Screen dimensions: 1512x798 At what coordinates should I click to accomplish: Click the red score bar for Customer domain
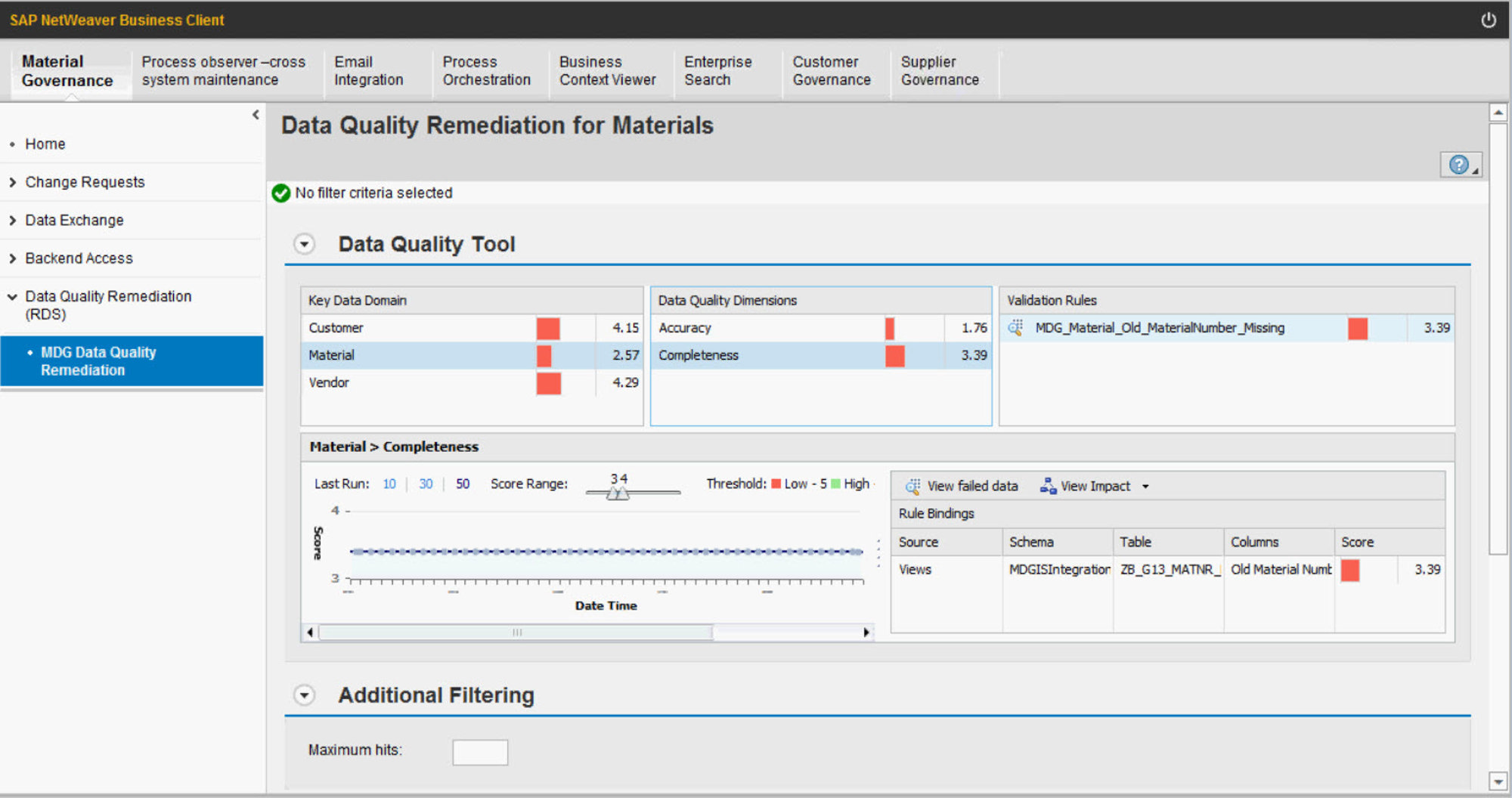click(x=548, y=328)
